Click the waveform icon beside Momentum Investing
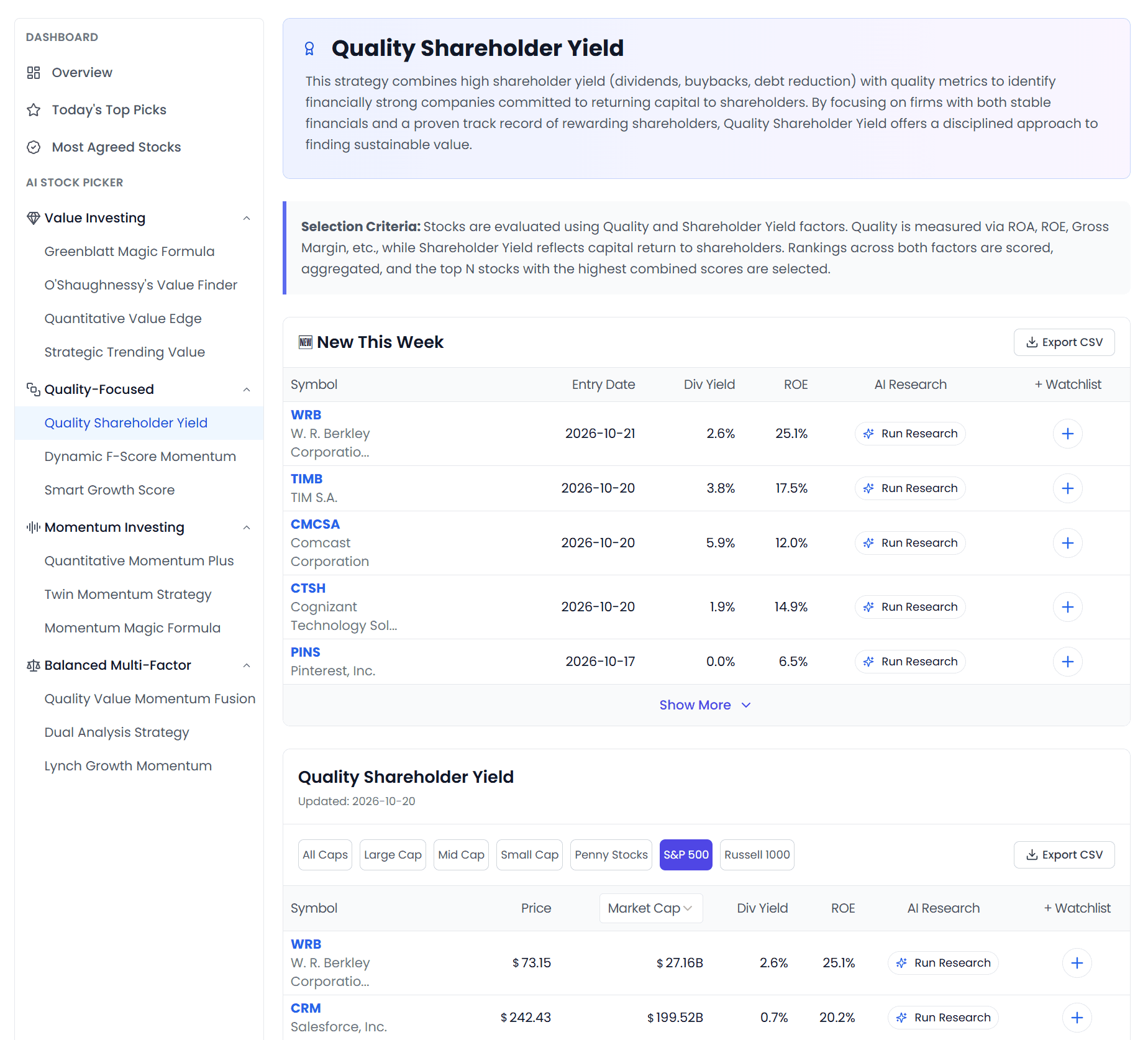The image size is (1148, 1040). tap(34, 527)
